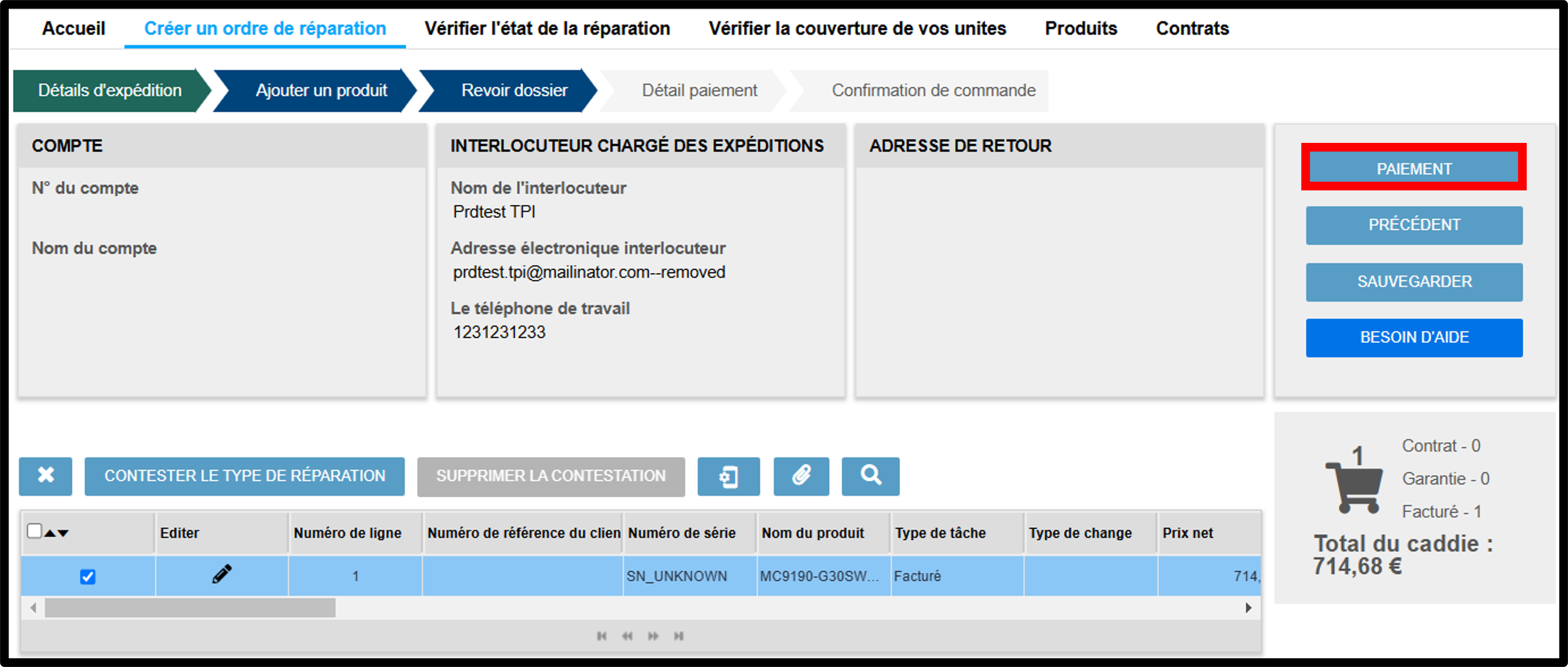The image size is (1568, 667).
Task: Click Numéro de référence du client header
Action: (x=523, y=533)
